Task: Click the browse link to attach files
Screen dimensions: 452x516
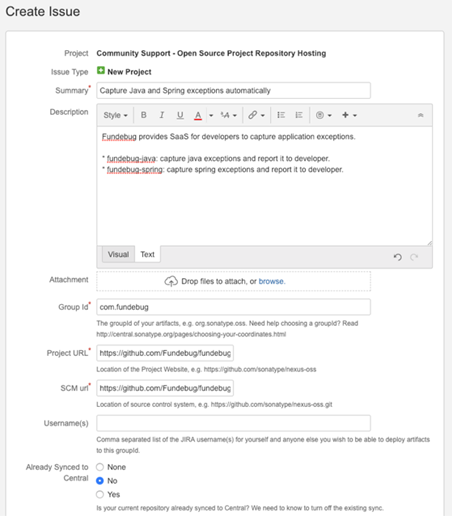Action: pos(272,281)
